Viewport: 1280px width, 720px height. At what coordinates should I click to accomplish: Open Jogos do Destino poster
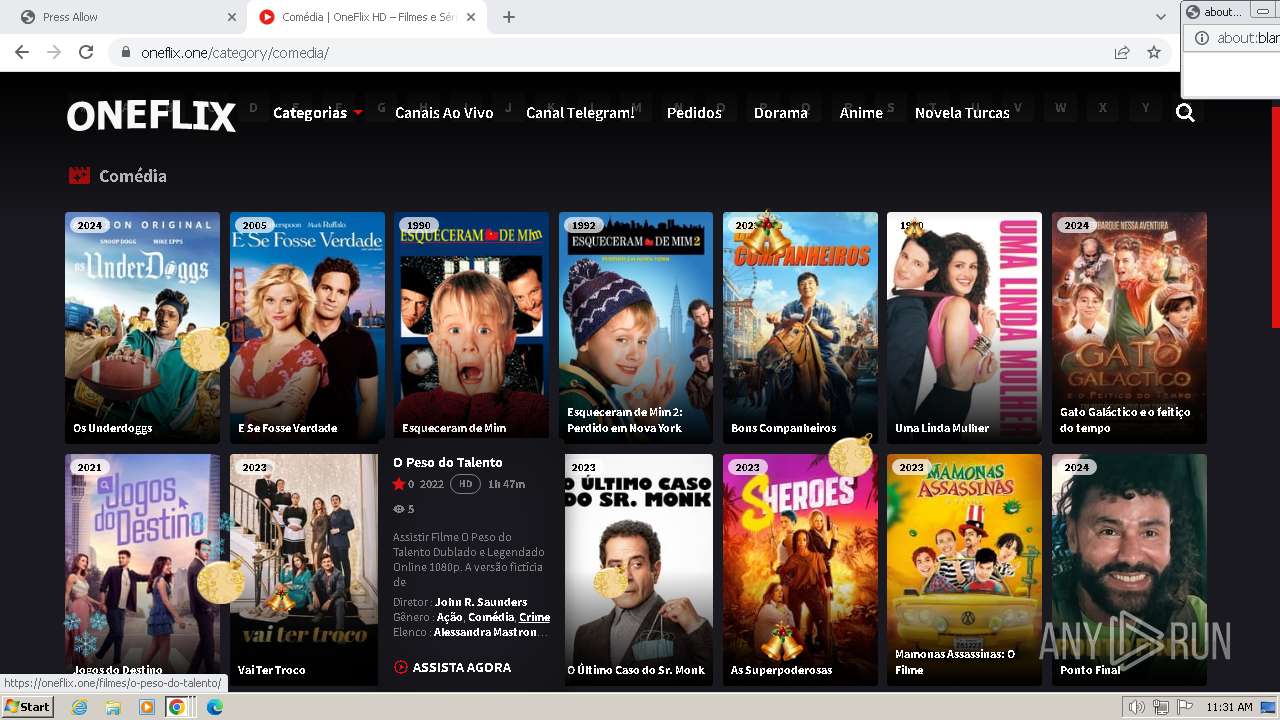[142, 569]
